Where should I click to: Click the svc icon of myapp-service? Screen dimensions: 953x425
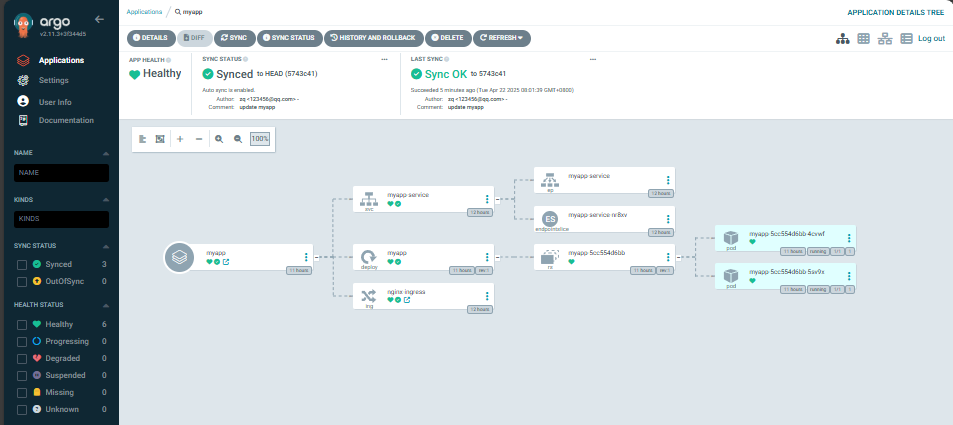369,199
